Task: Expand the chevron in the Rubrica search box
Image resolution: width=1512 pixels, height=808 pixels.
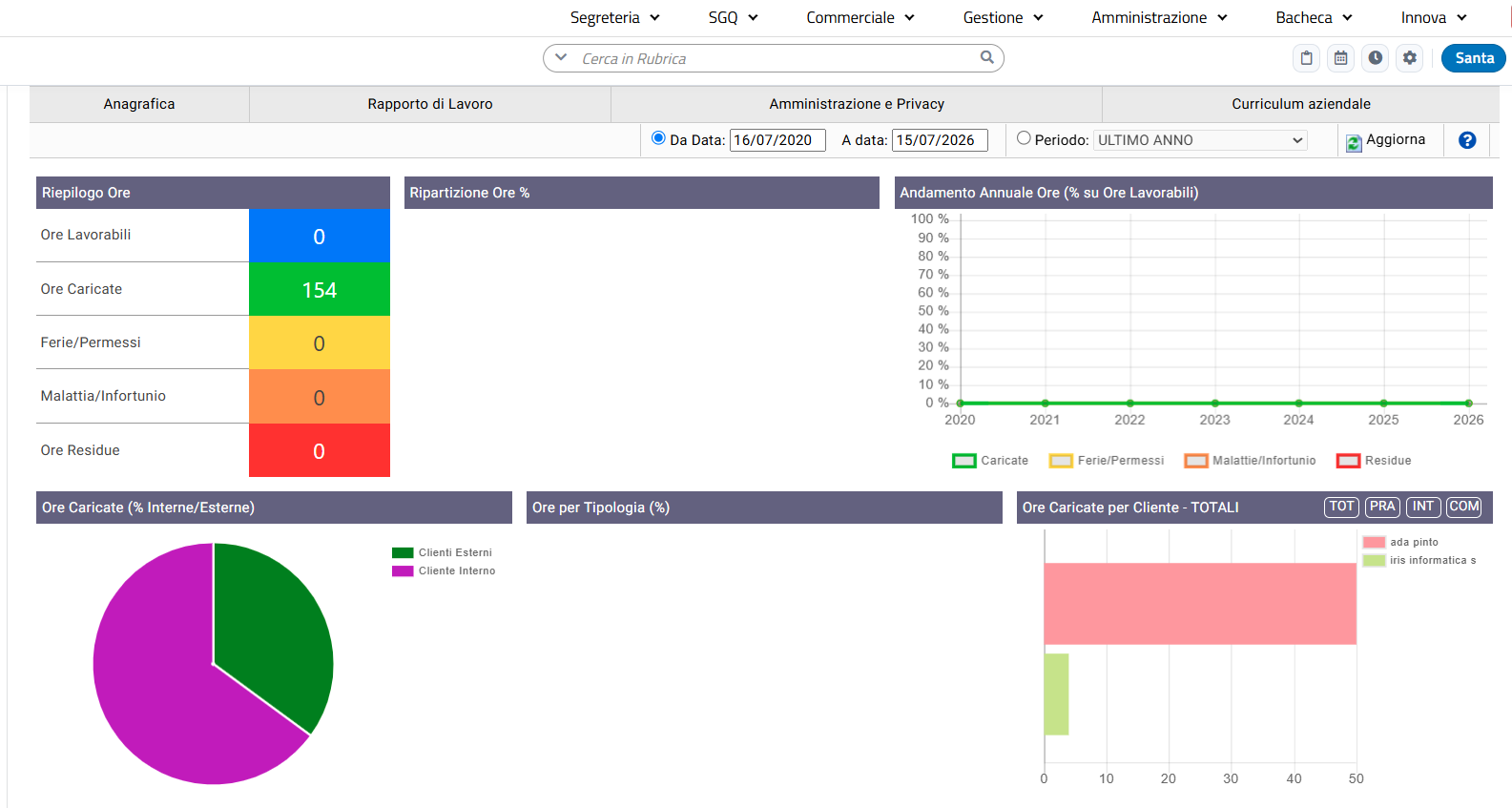Action: tap(561, 57)
